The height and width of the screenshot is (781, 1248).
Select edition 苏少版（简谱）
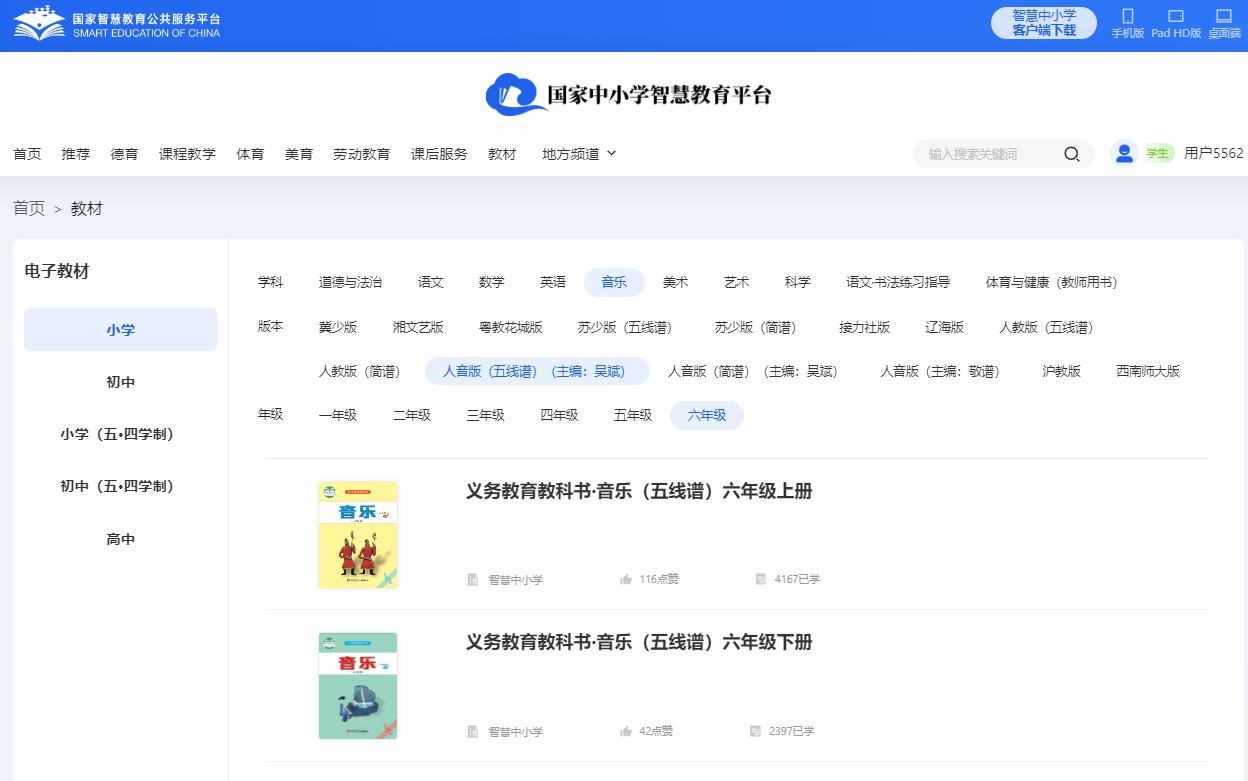[759, 327]
